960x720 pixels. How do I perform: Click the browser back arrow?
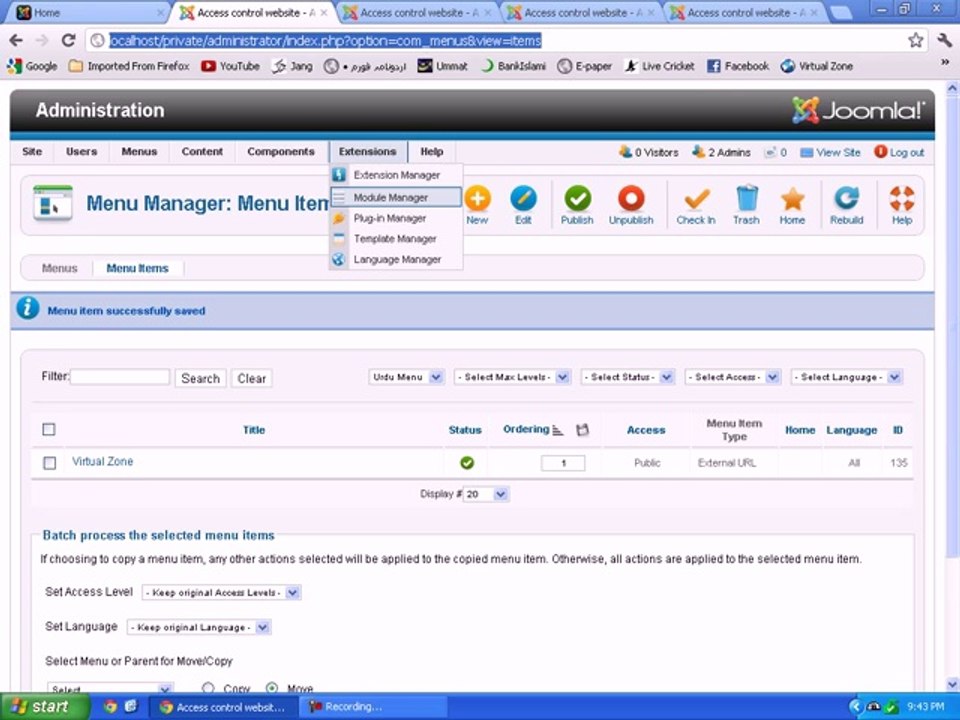coord(16,40)
